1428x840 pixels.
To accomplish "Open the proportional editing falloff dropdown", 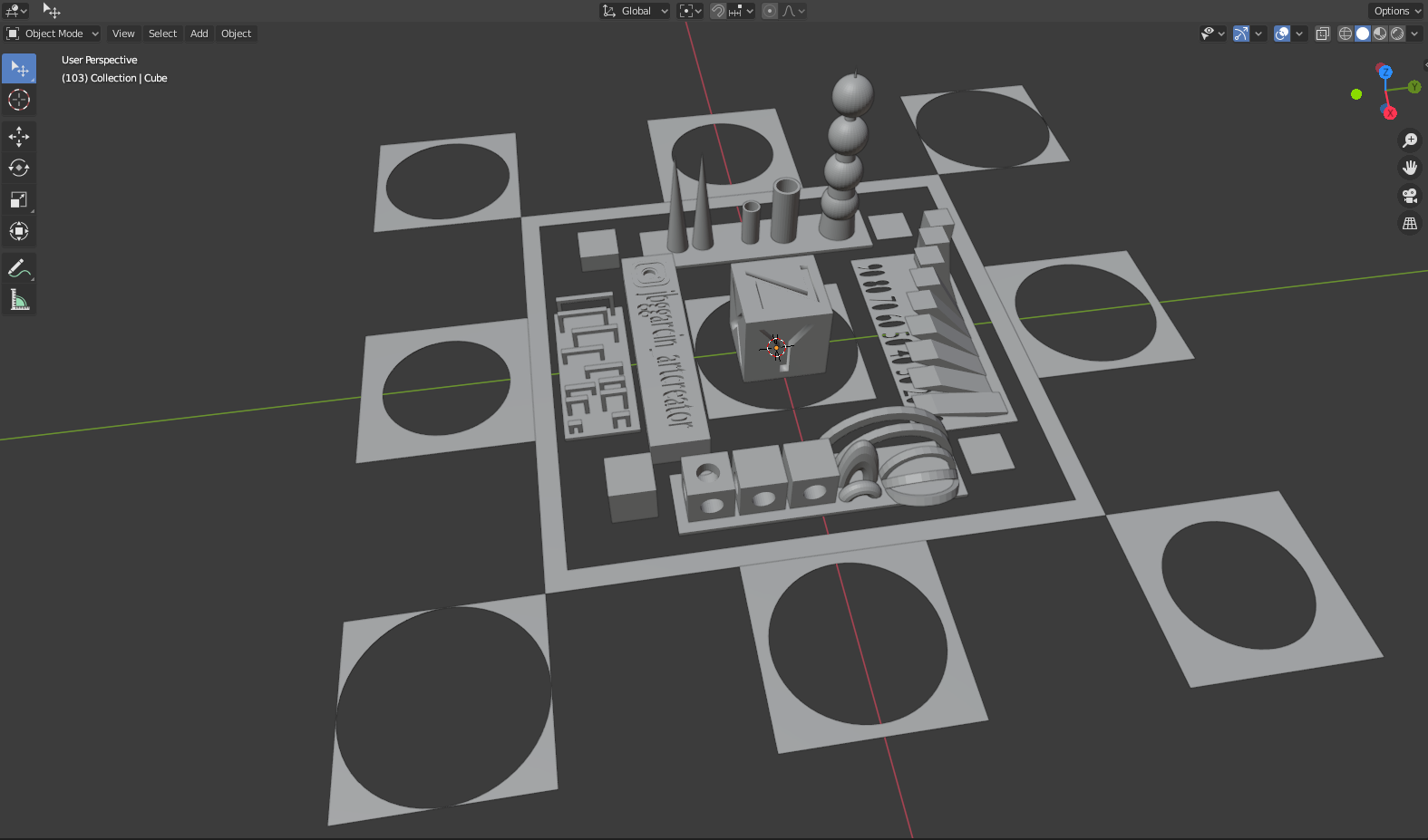I will pyautogui.click(x=793, y=11).
